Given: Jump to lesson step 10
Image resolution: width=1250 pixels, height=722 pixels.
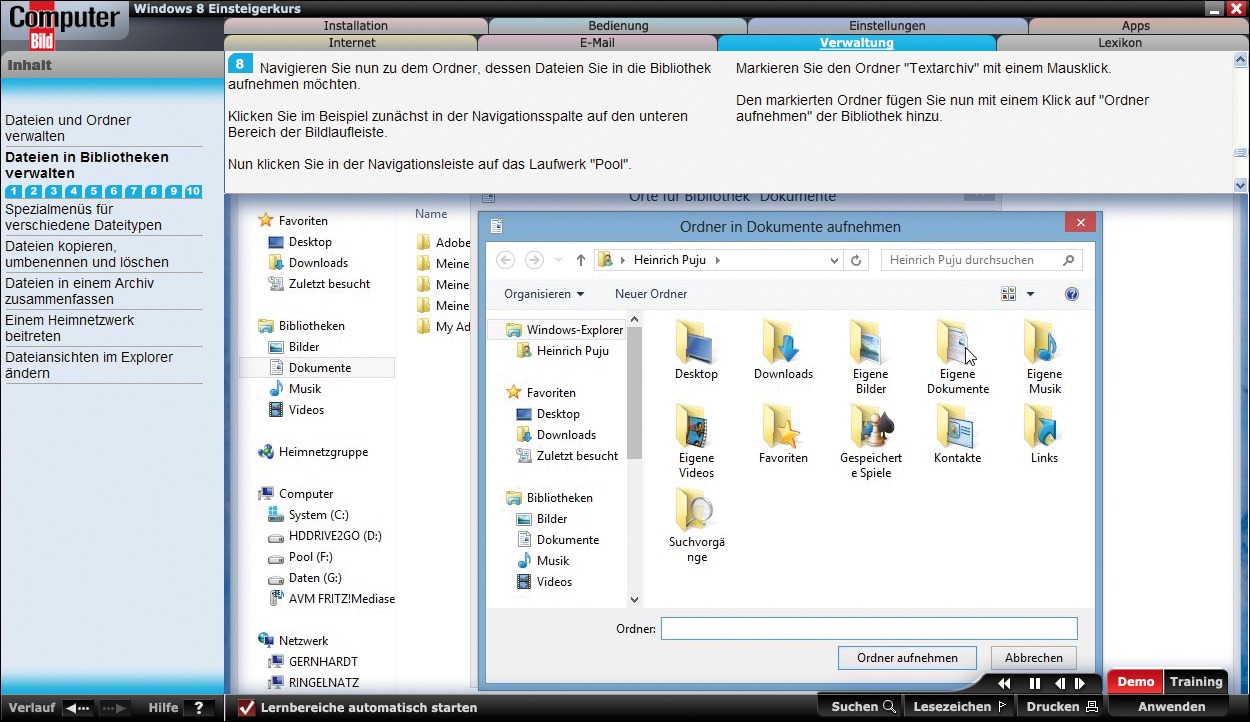Looking at the screenshot, I should [193, 191].
